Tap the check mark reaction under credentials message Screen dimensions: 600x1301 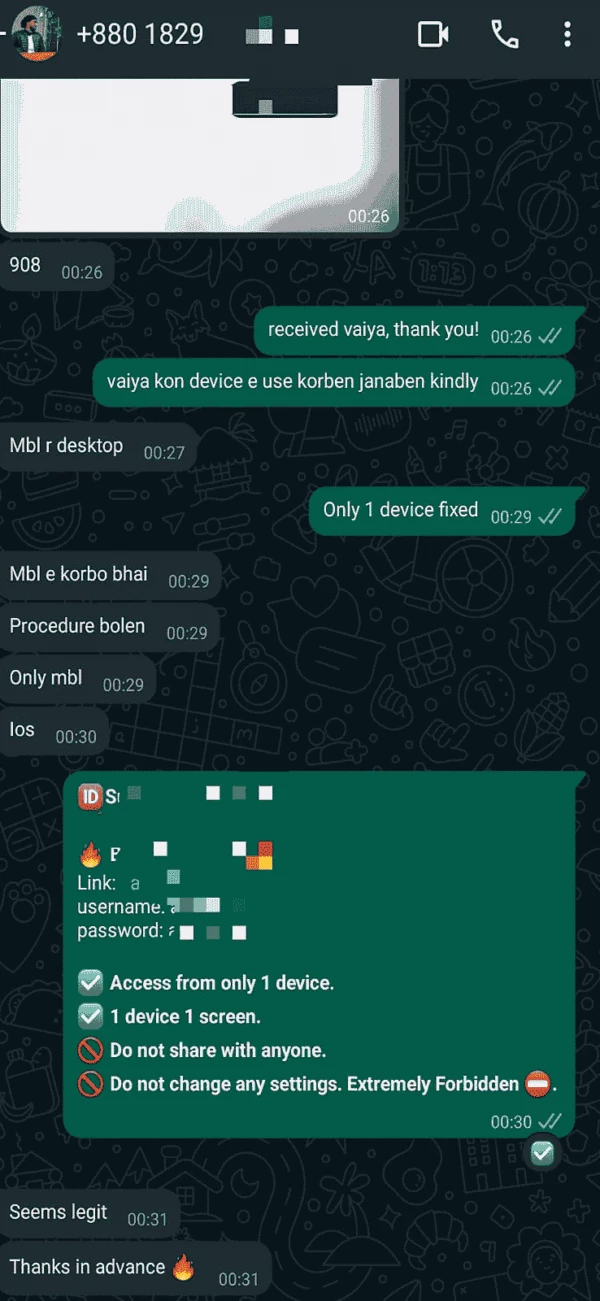coord(542,1154)
